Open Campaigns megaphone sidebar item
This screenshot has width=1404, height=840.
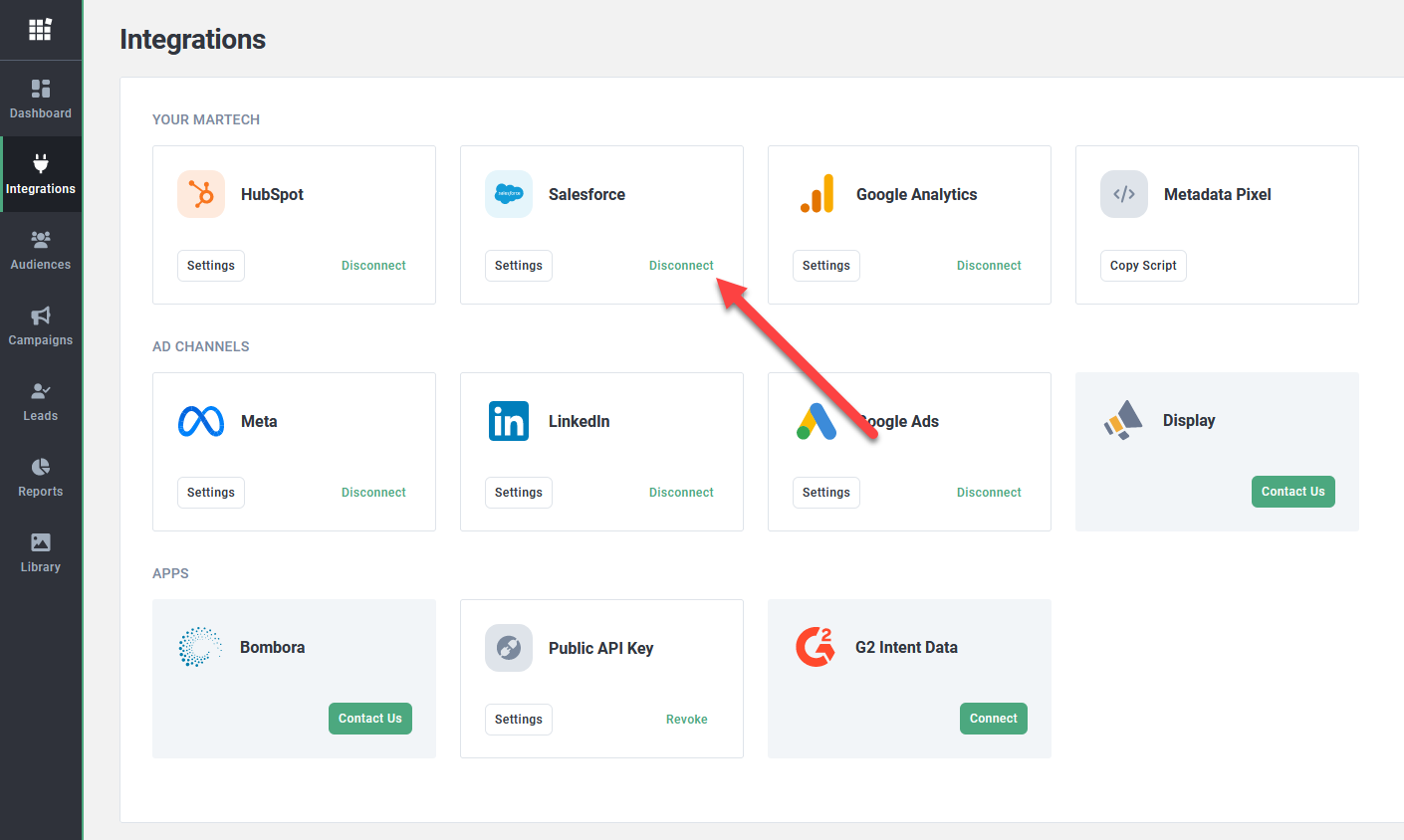41,325
